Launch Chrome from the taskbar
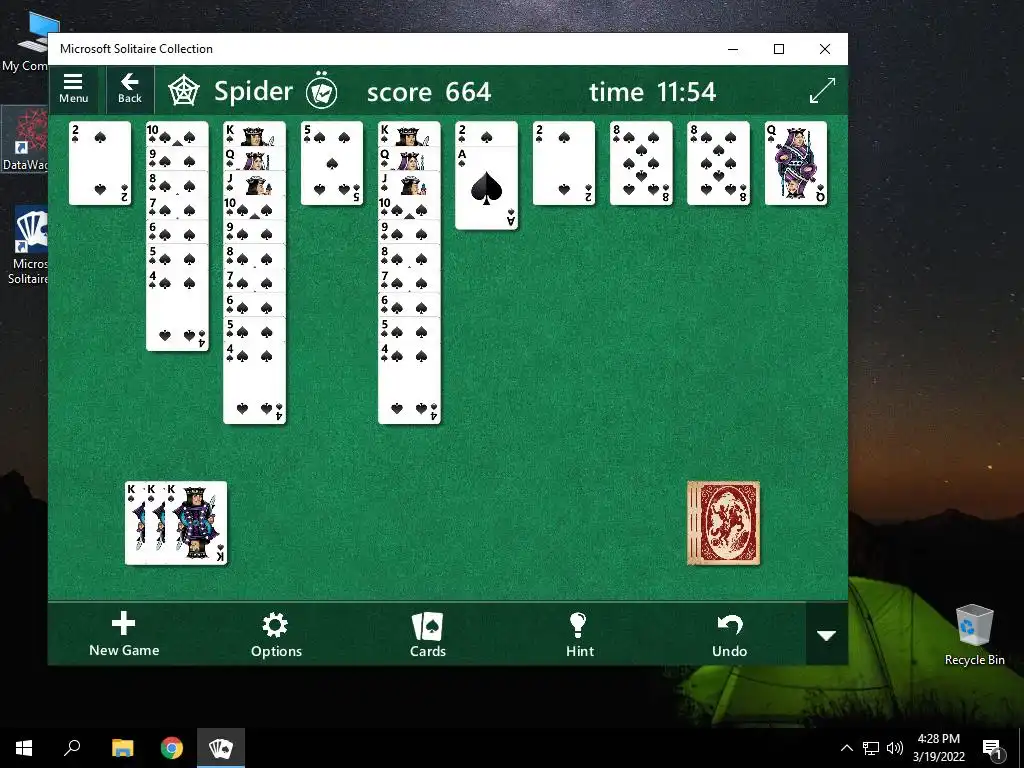Screen dimensions: 1024x768 pos(172,748)
